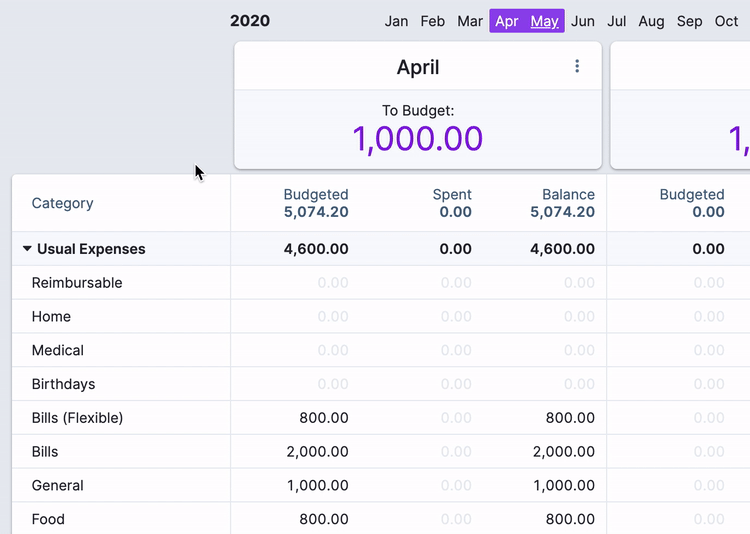750x534 pixels.
Task: Select May in month picker
Action: point(544,21)
